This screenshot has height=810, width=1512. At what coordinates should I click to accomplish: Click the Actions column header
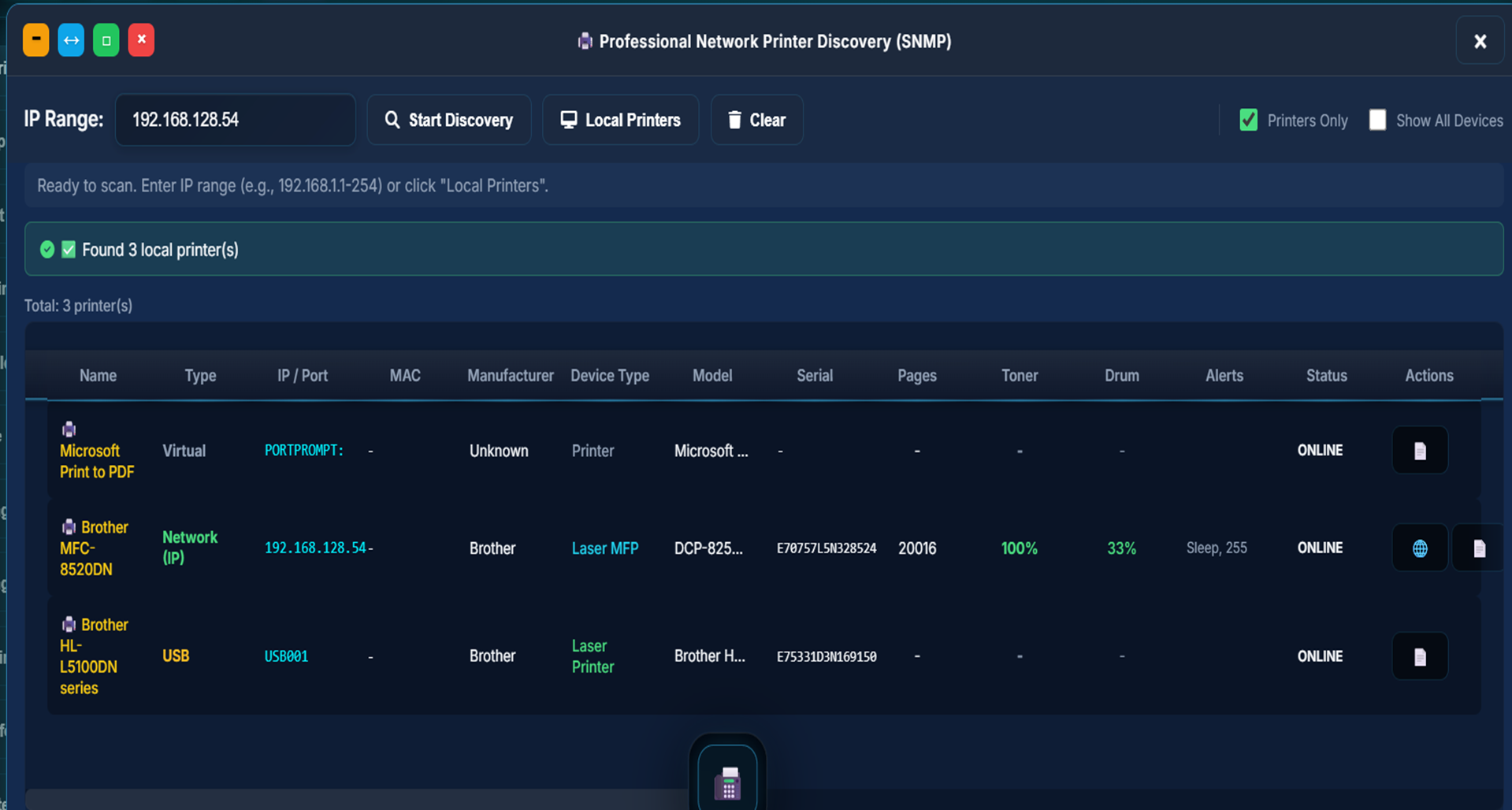coord(1429,376)
